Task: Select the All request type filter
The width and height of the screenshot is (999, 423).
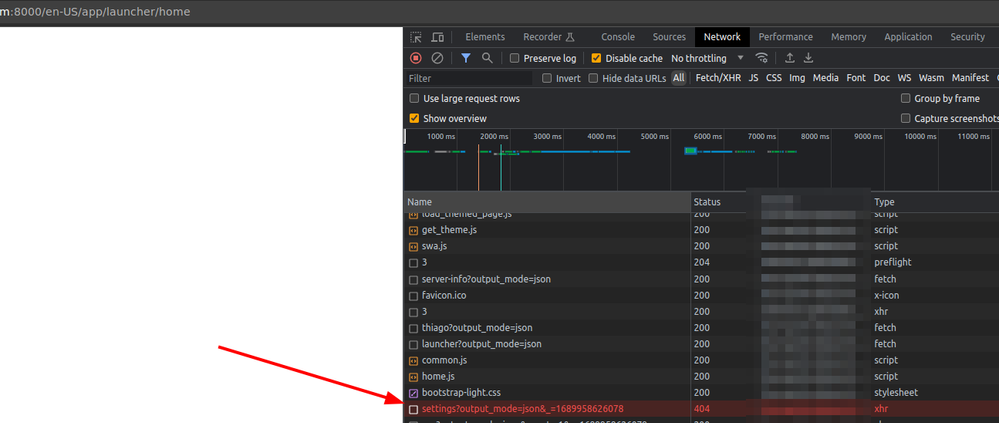Action: (x=679, y=78)
